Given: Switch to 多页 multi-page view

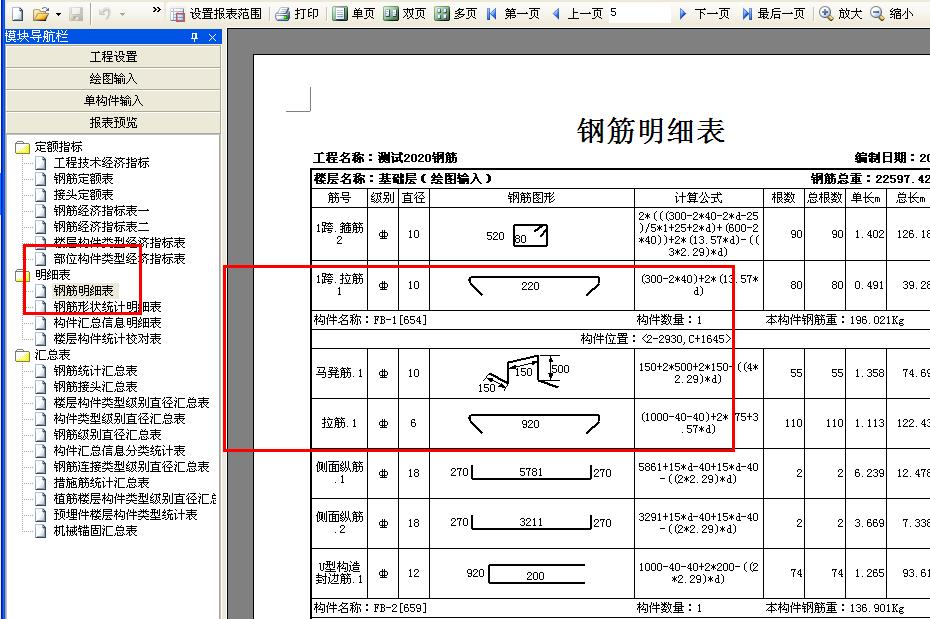Looking at the screenshot, I should coord(456,13).
